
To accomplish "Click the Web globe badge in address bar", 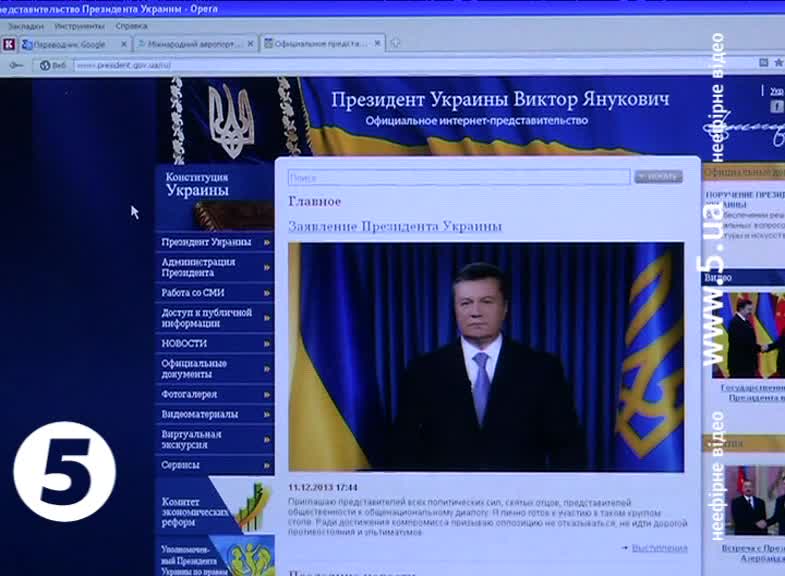I will (52, 65).
